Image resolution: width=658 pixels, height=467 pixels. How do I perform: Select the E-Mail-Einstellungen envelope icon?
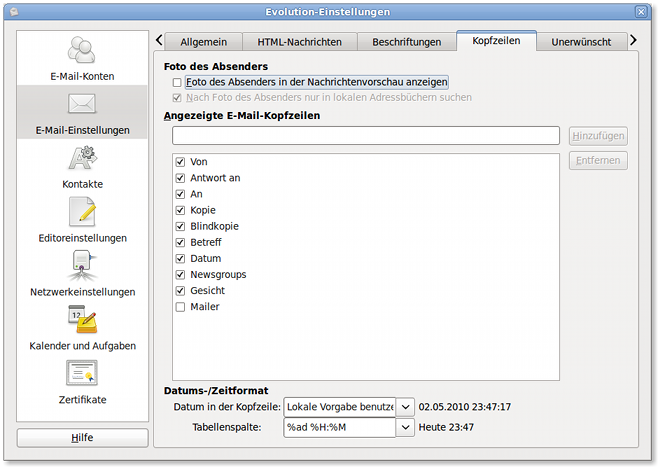[x=82, y=104]
